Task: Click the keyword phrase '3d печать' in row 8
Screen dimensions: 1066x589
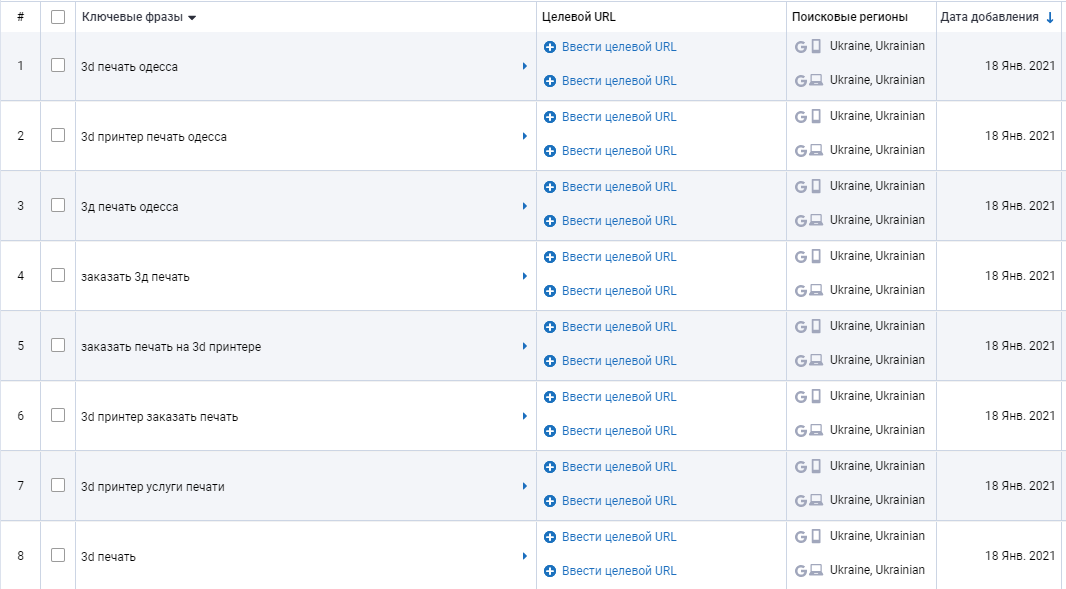Action: tap(108, 557)
